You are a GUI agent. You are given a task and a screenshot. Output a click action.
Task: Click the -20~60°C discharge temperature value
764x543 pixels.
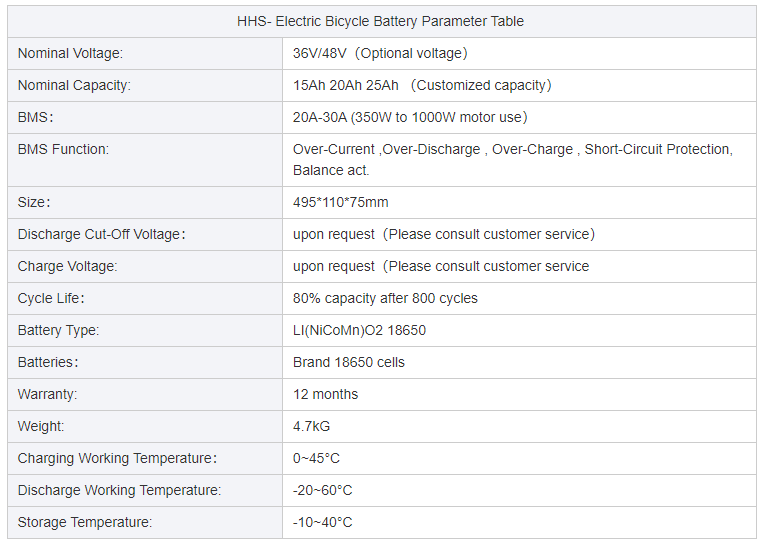323,490
